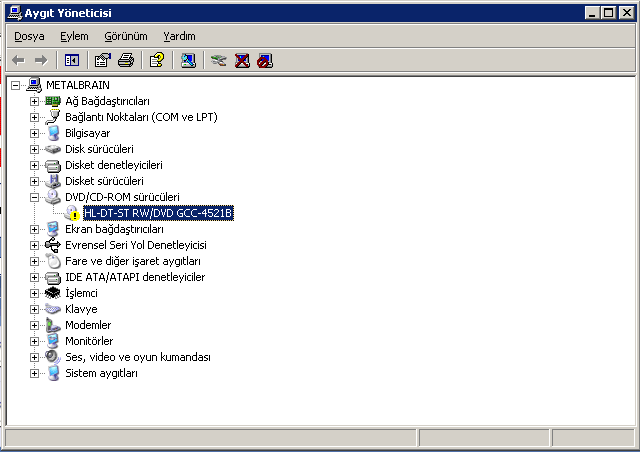Maximize the Aygıt Yöneticisi window
This screenshot has height=452, width=640.
[x=608, y=13]
